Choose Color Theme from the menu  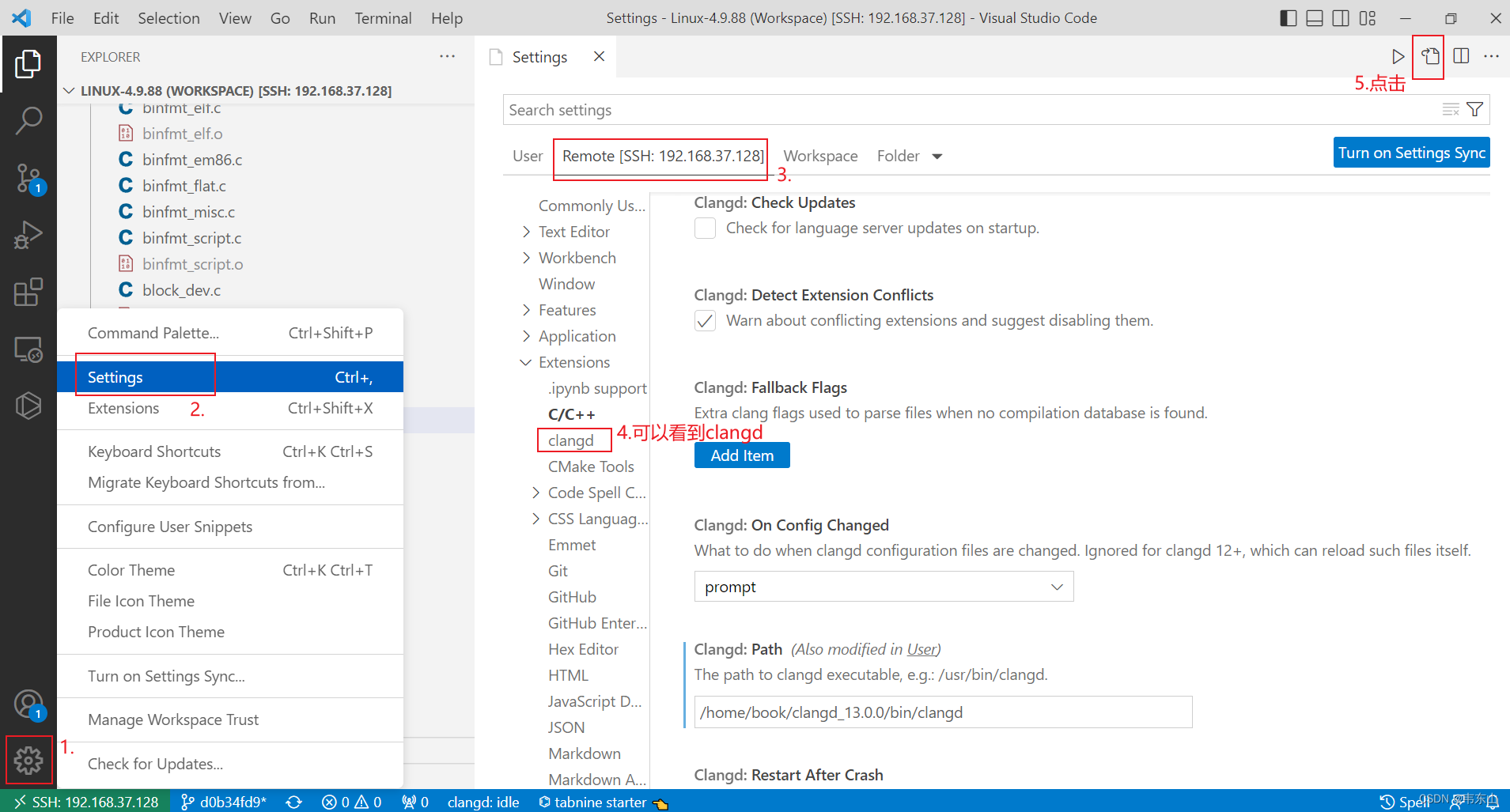[230, 570]
